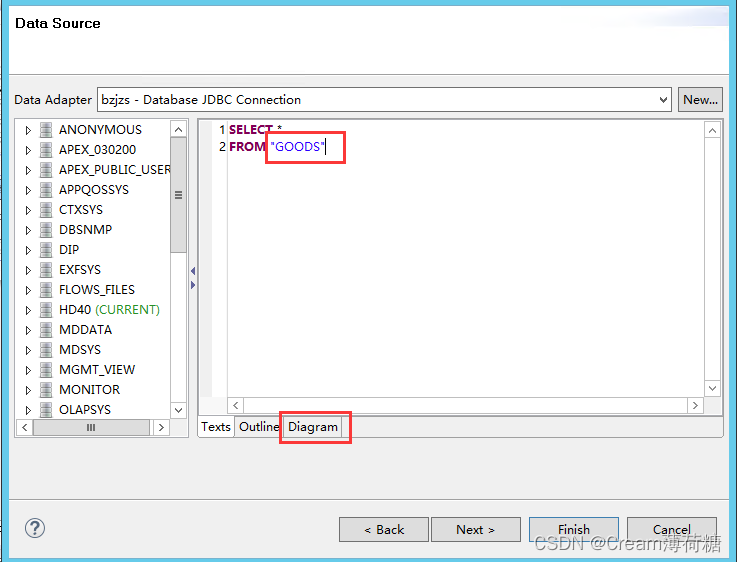
Task: Expand the DBSNMP schema node
Action: point(28,230)
